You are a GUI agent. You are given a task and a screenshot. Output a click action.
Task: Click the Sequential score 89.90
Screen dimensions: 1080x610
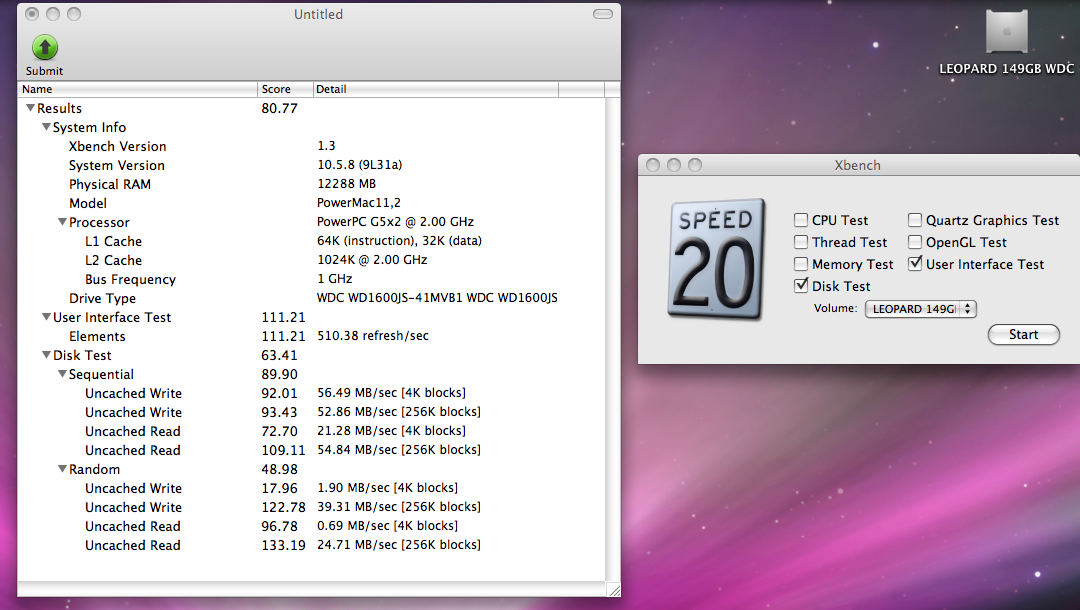(280, 374)
